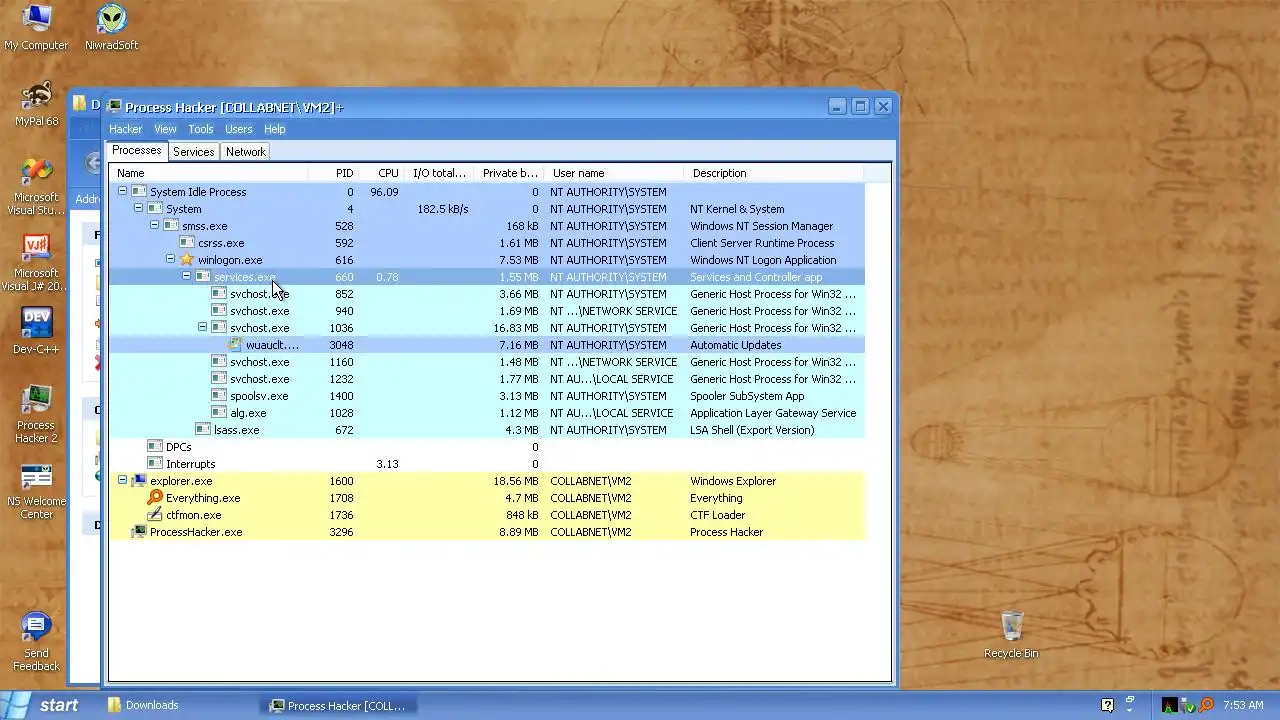Click the csrss.exe process icon
Viewport: 1280px width, 720px height.
(187, 243)
